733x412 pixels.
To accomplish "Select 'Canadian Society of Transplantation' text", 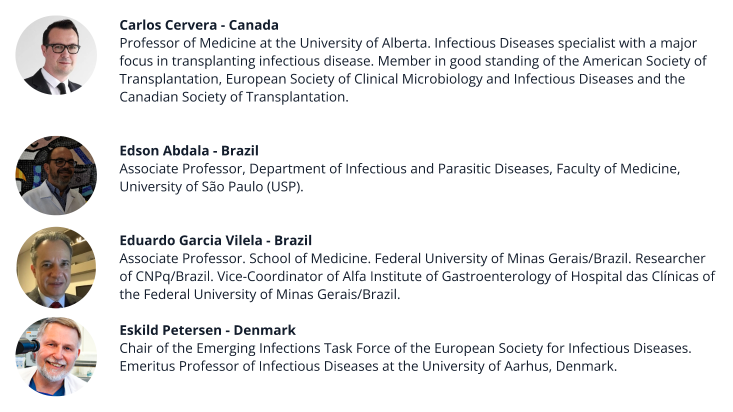I will coord(233,97).
